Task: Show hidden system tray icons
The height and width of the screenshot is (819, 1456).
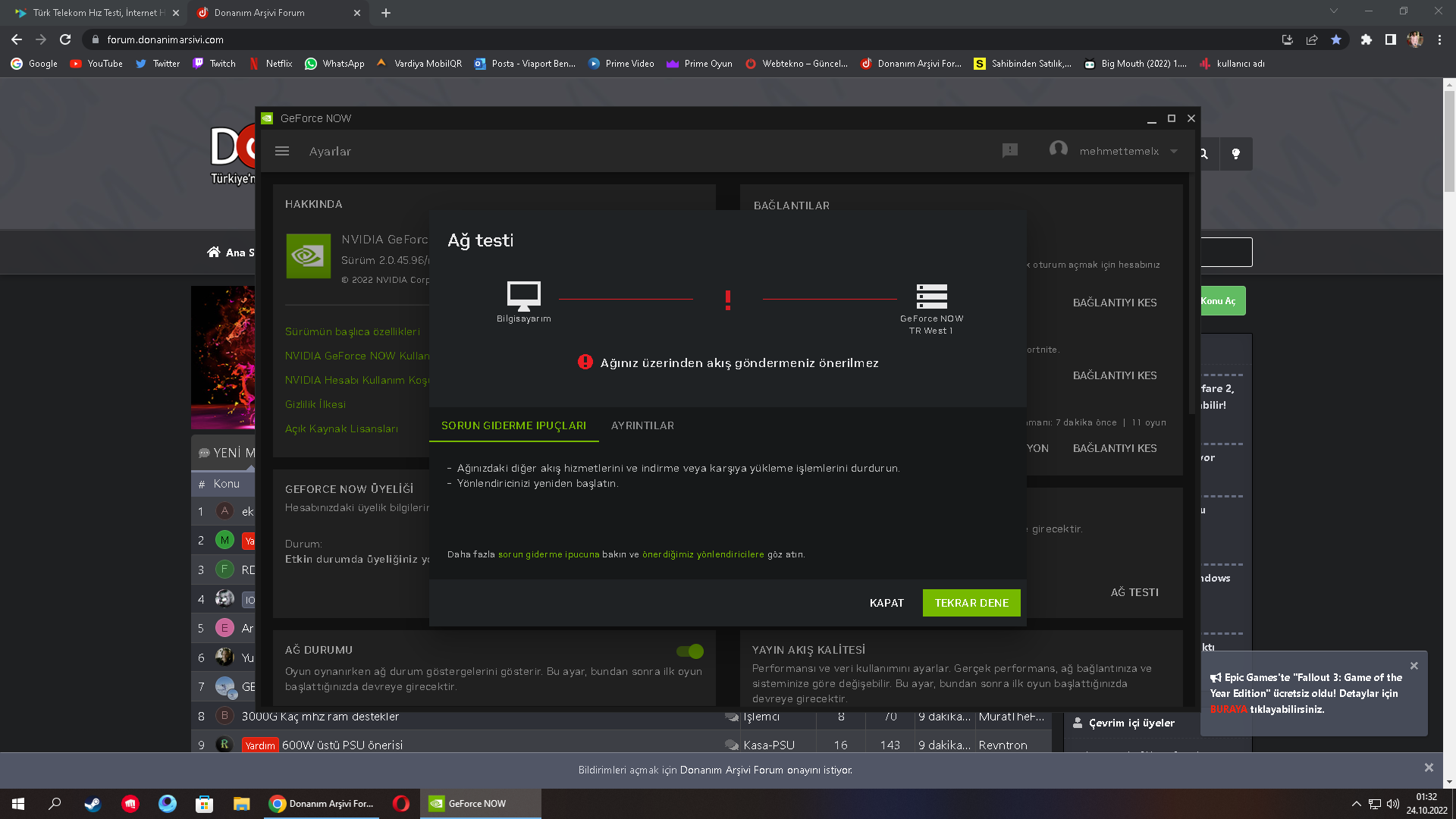Action: click(x=1356, y=804)
